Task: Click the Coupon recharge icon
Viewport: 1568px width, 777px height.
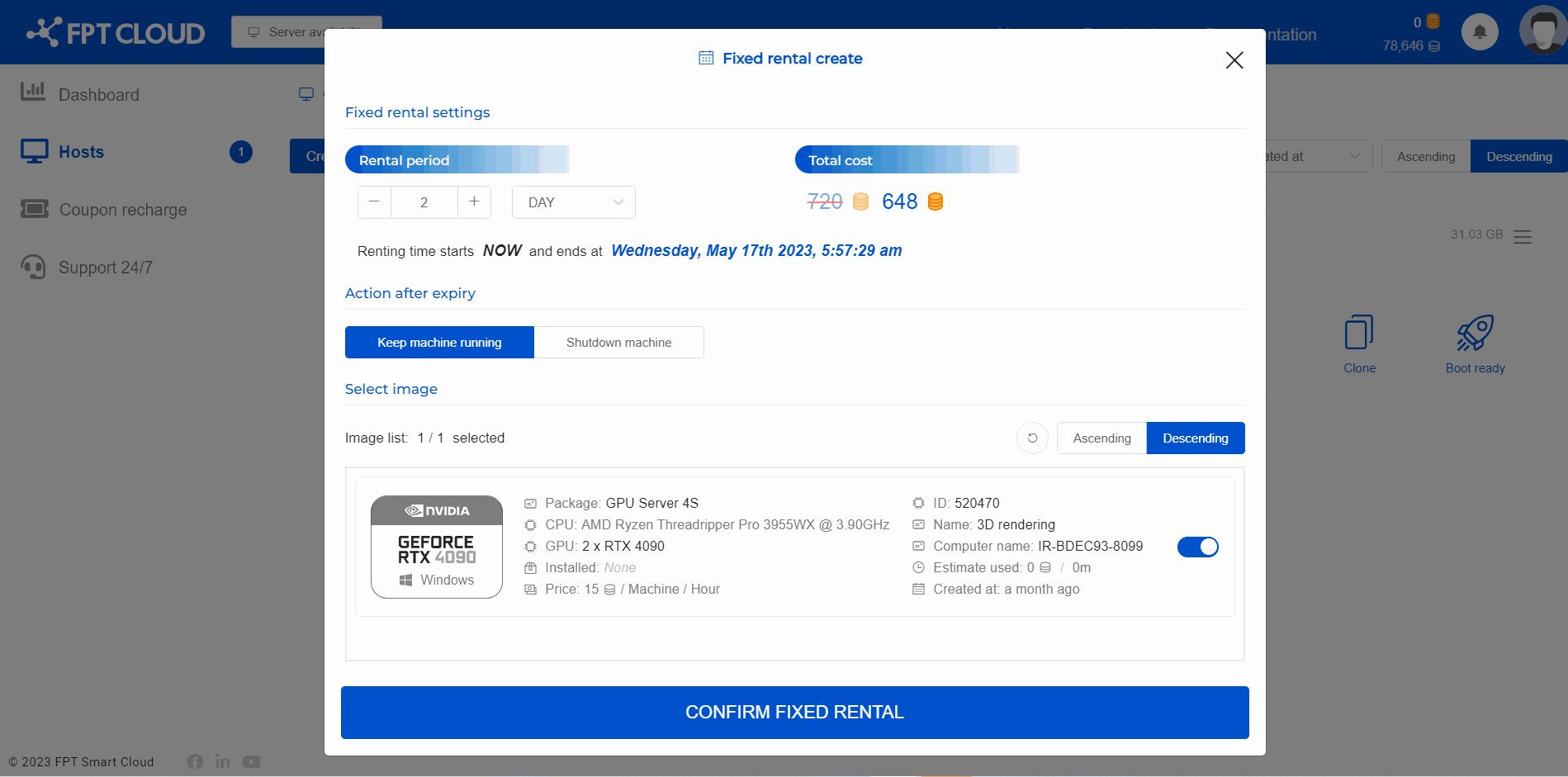Action: (x=35, y=209)
